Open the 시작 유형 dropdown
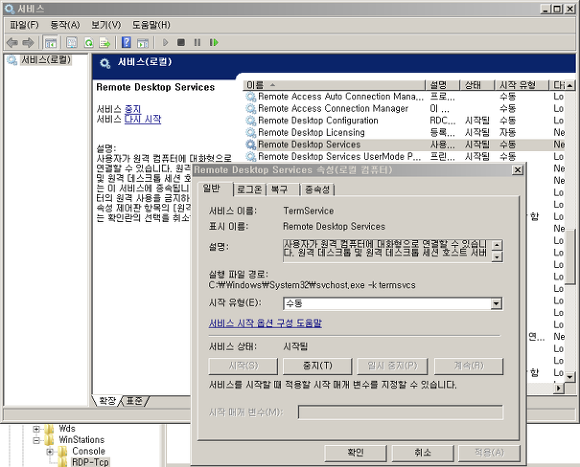Image resolution: width=580 pixels, height=467 pixels. point(496,304)
